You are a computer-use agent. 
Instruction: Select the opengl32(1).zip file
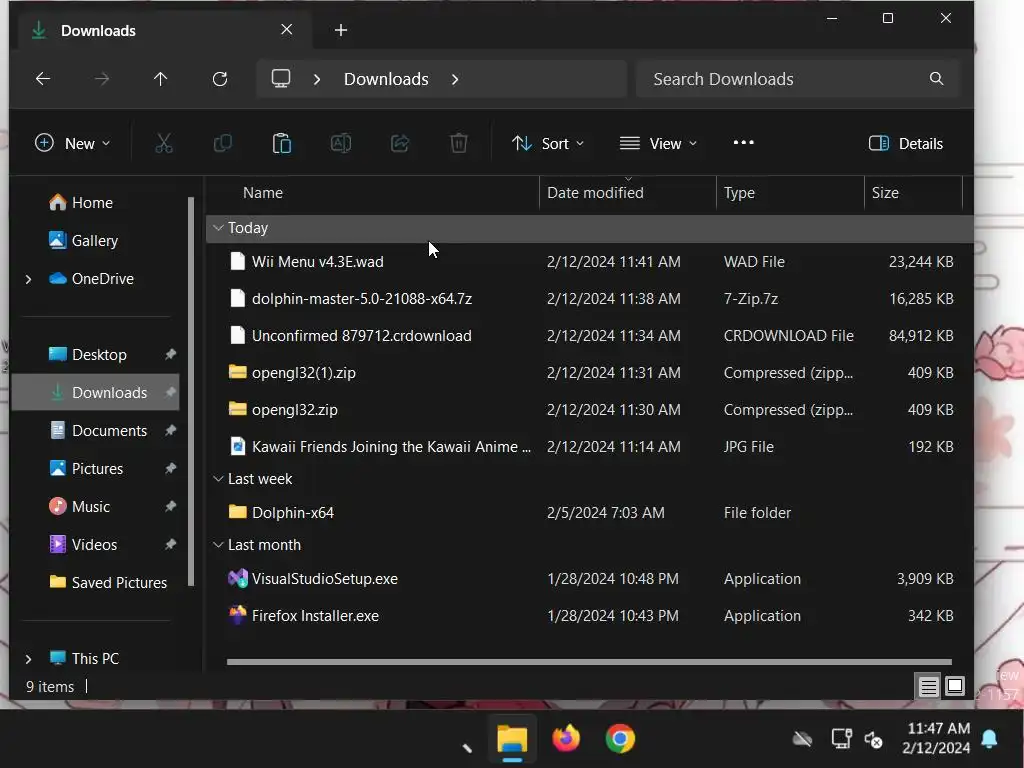coord(588,372)
